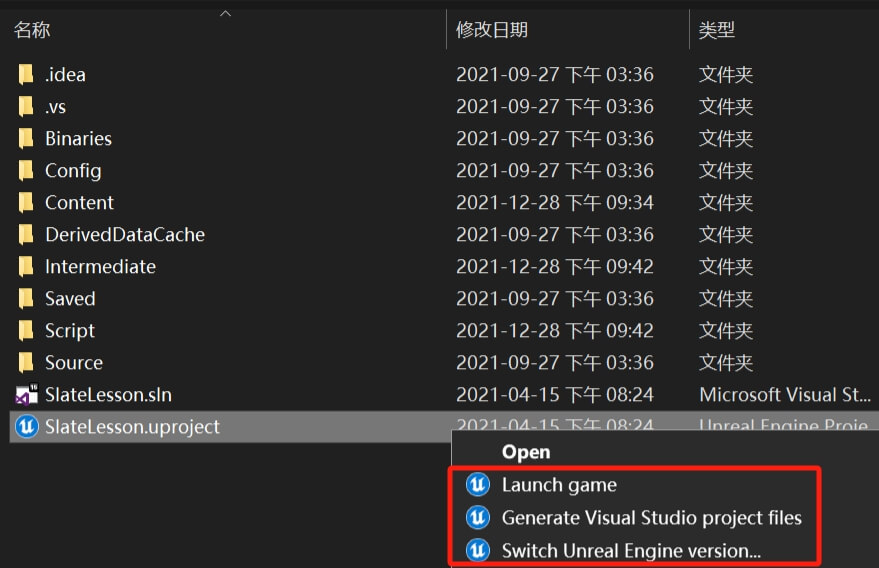Click the Source folder icon
Screen dimensions: 879x568
(27, 363)
